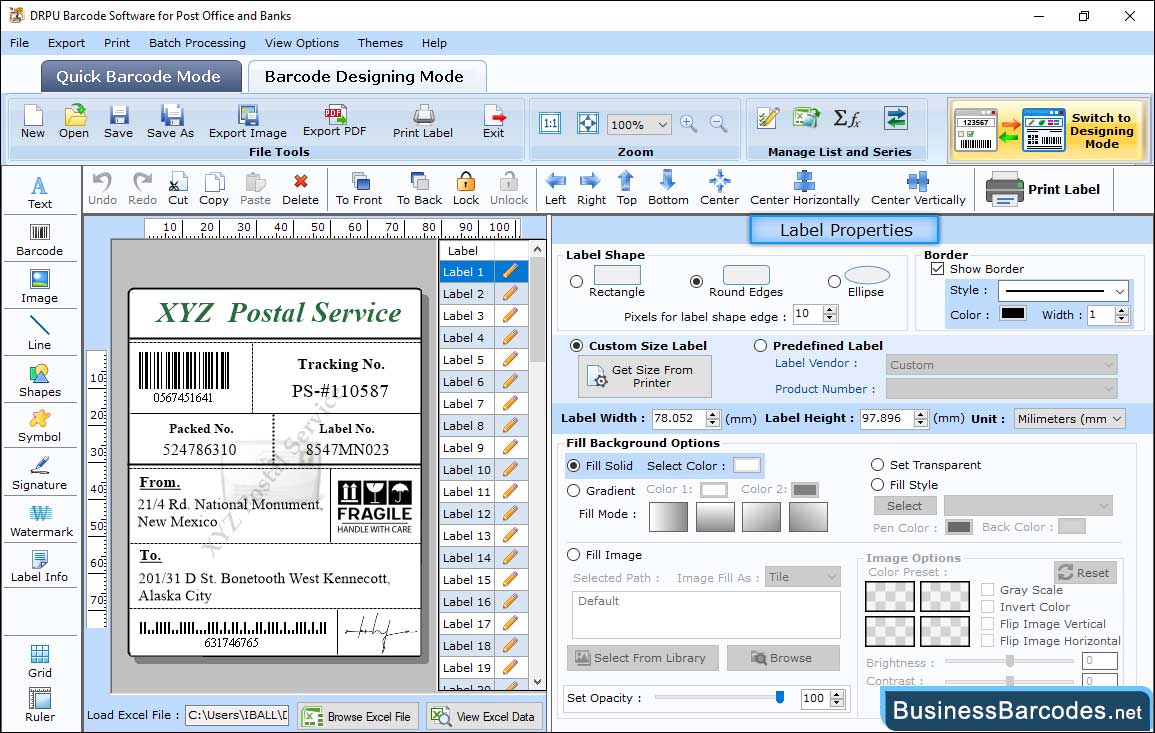Set zoom to 1:1 actual size
Image resolution: width=1155 pixels, height=733 pixels.
pyautogui.click(x=550, y=123)
